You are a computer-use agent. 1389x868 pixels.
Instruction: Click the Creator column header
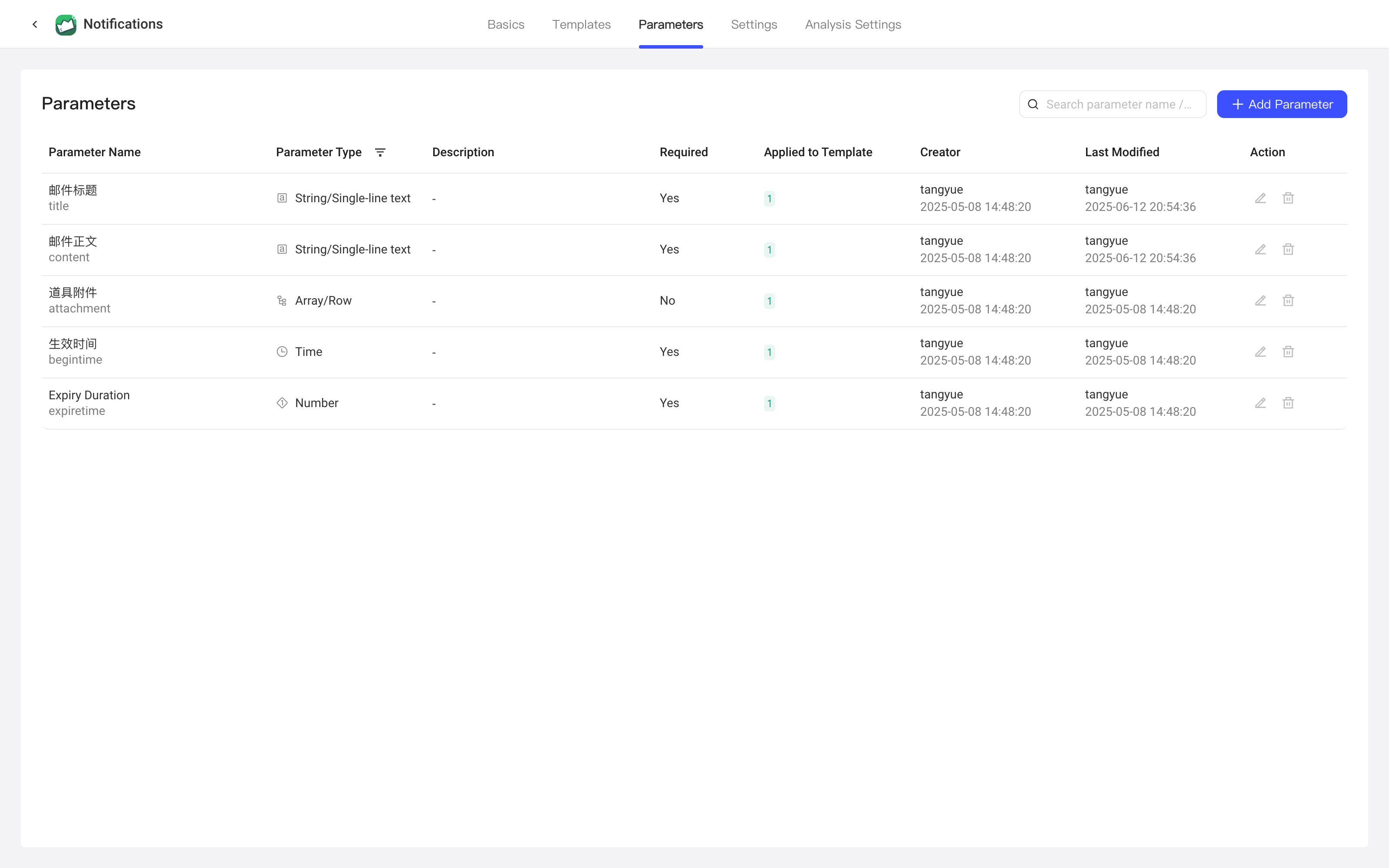tap(940, 152)
